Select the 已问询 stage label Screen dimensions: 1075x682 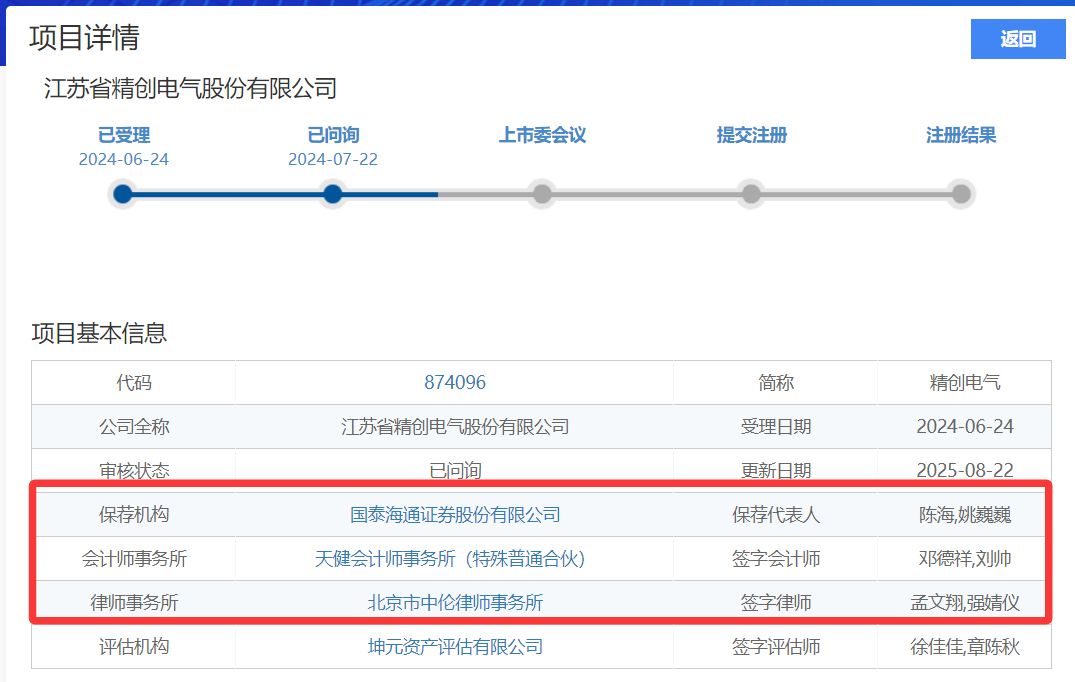[x=333, y=135]
